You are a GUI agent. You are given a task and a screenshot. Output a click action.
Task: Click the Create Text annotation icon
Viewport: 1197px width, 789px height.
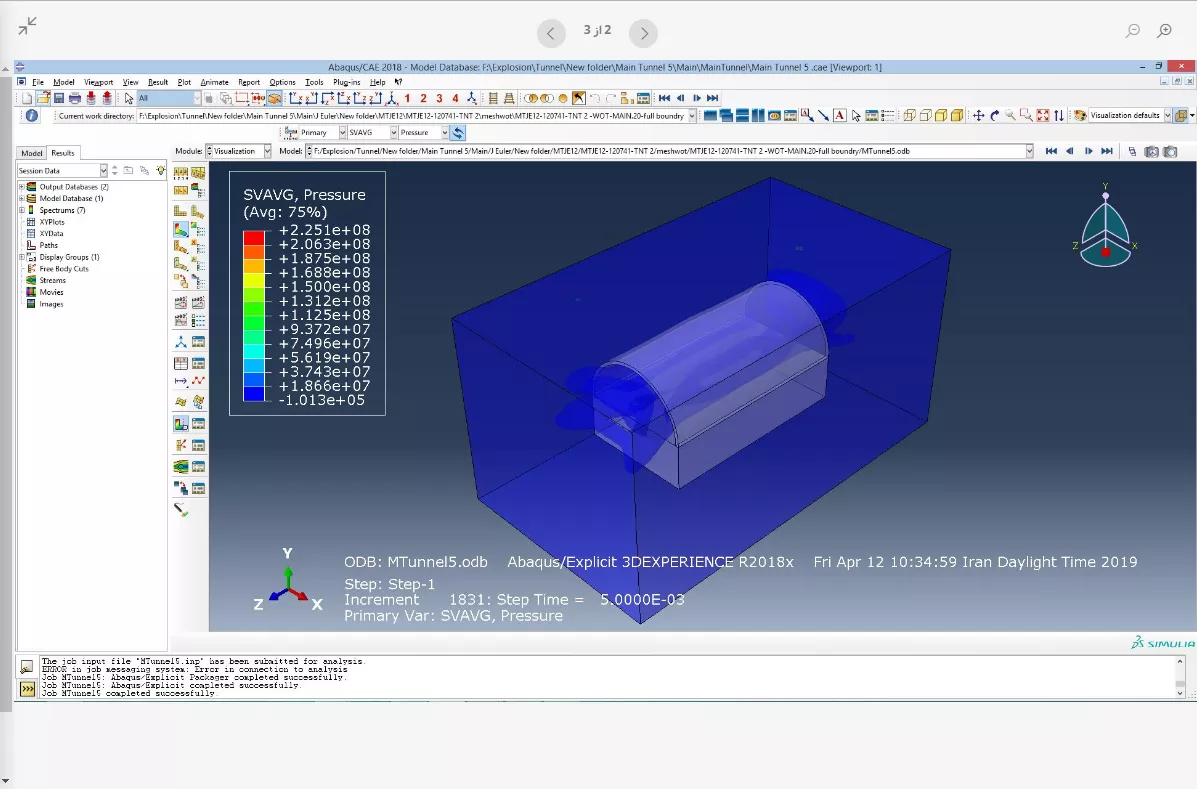840,115
